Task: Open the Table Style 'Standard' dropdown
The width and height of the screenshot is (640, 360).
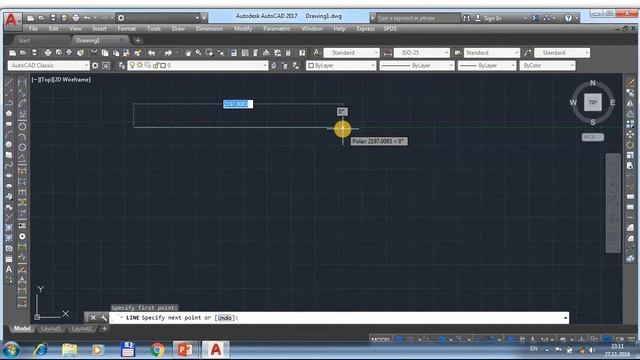Action: point(491,53)
